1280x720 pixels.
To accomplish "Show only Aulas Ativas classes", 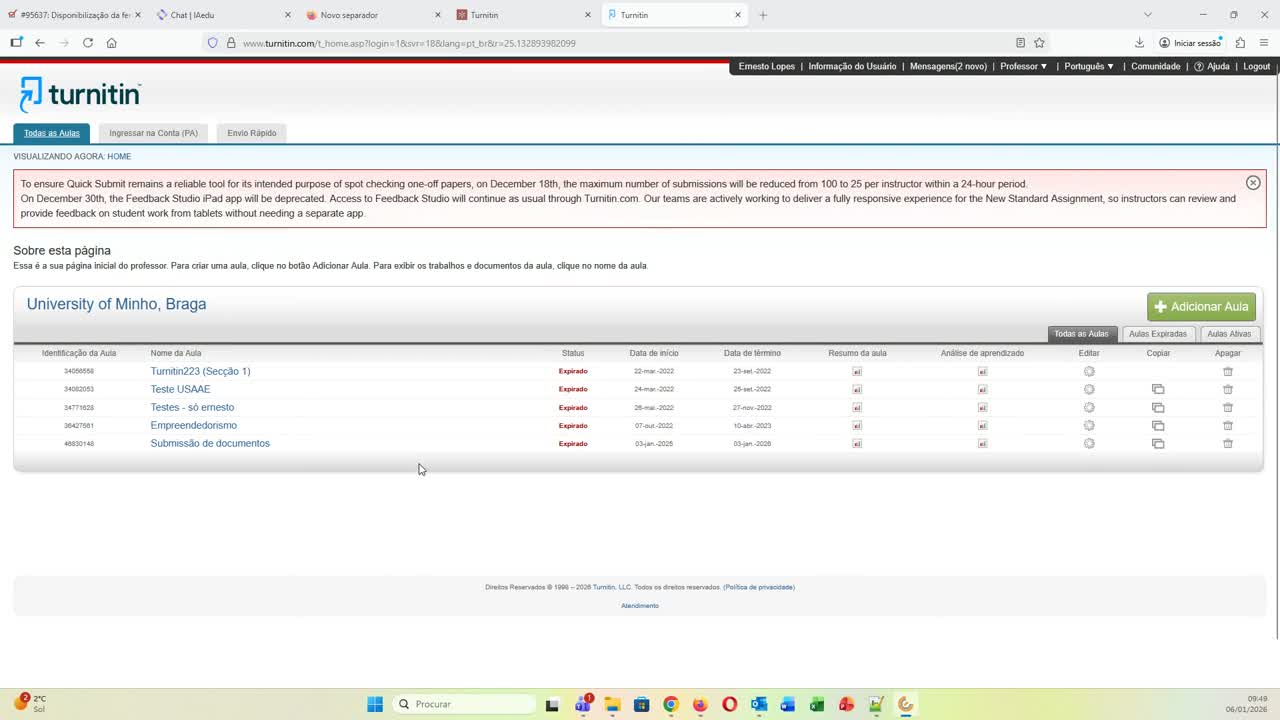I will click(x=1228, y=333).
